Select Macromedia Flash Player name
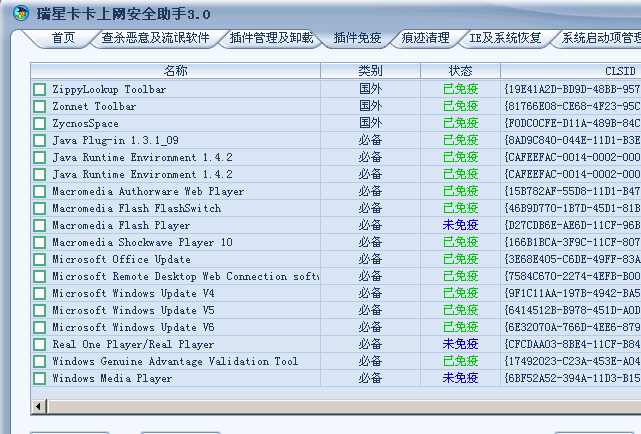641x434 pixels. (121, 226)
